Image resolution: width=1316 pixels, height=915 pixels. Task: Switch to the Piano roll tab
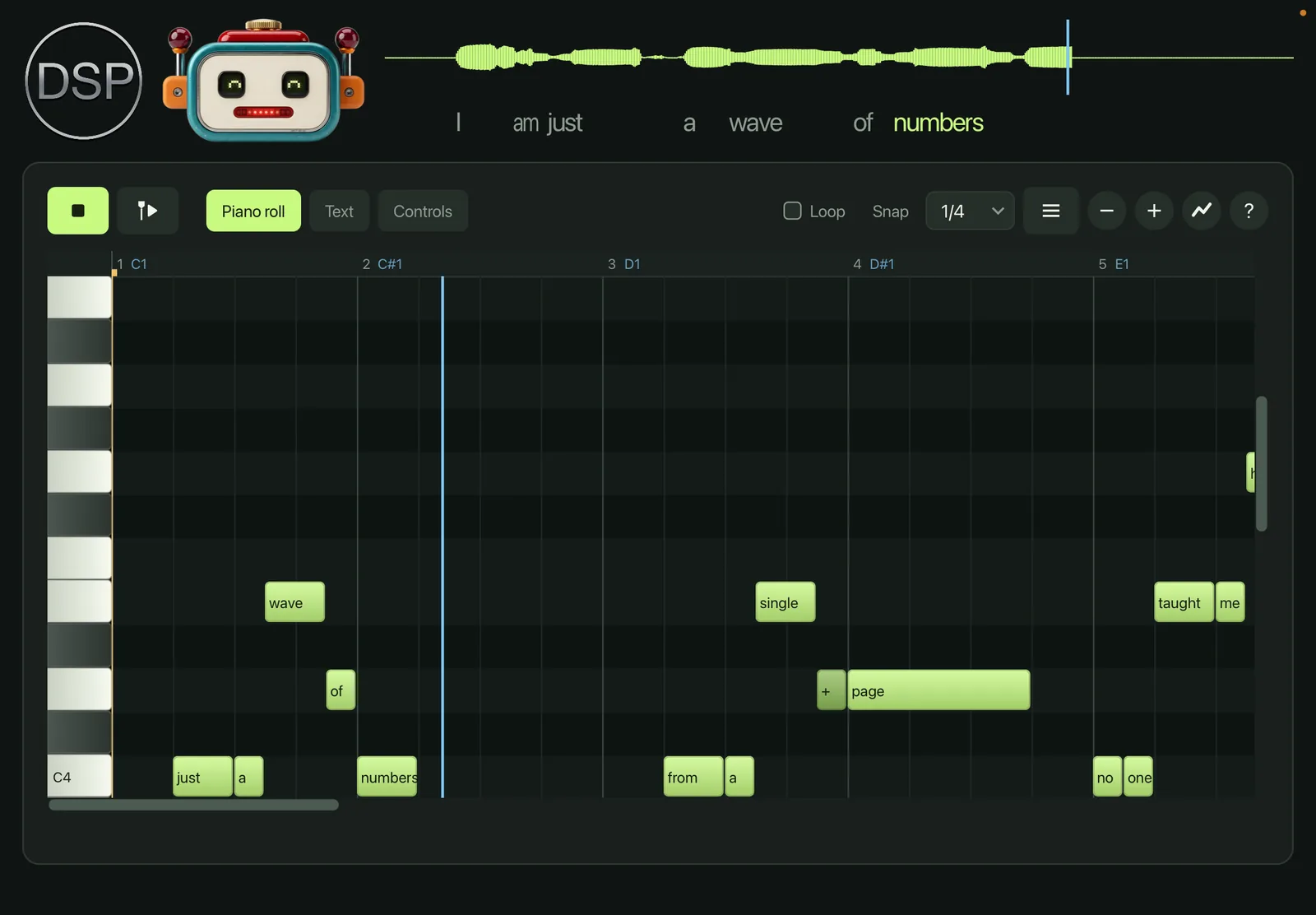(x=253, y=211)
